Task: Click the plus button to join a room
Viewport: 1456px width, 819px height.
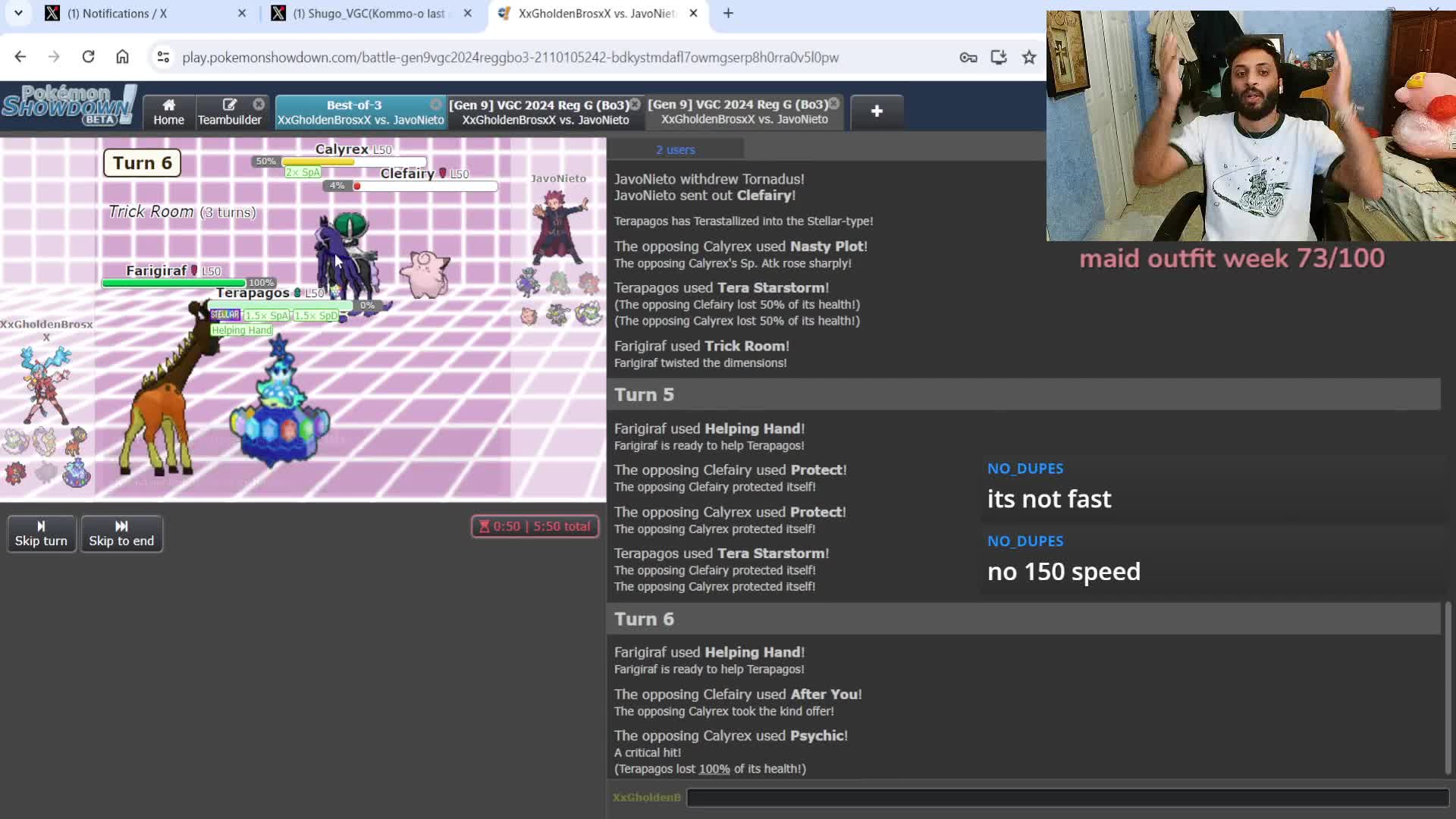Action: point(877,111)
